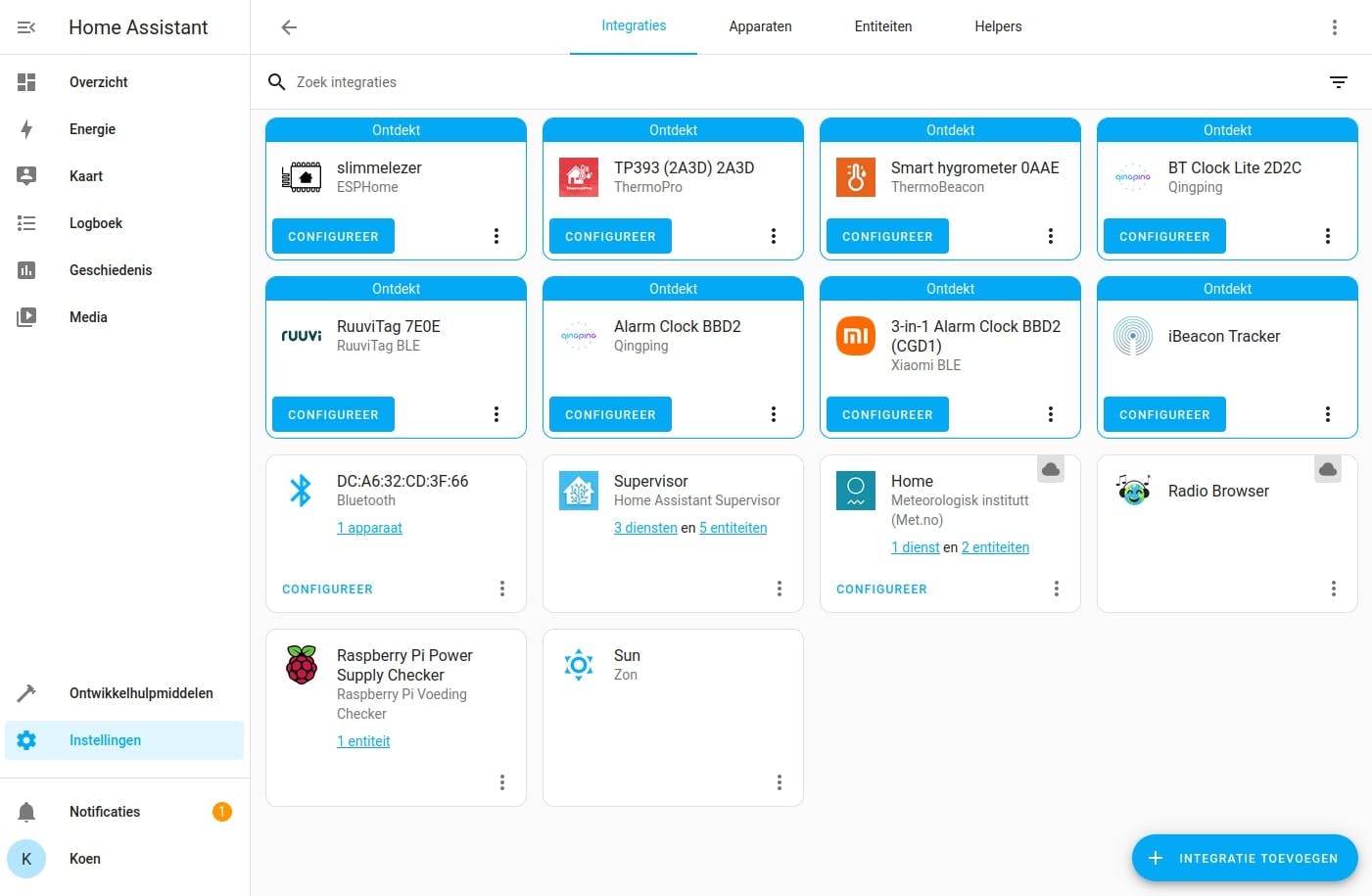The height and width of the screenshot is (896, 1372).
Task: Click the Logboek list icon
Action: click(26, 223)
